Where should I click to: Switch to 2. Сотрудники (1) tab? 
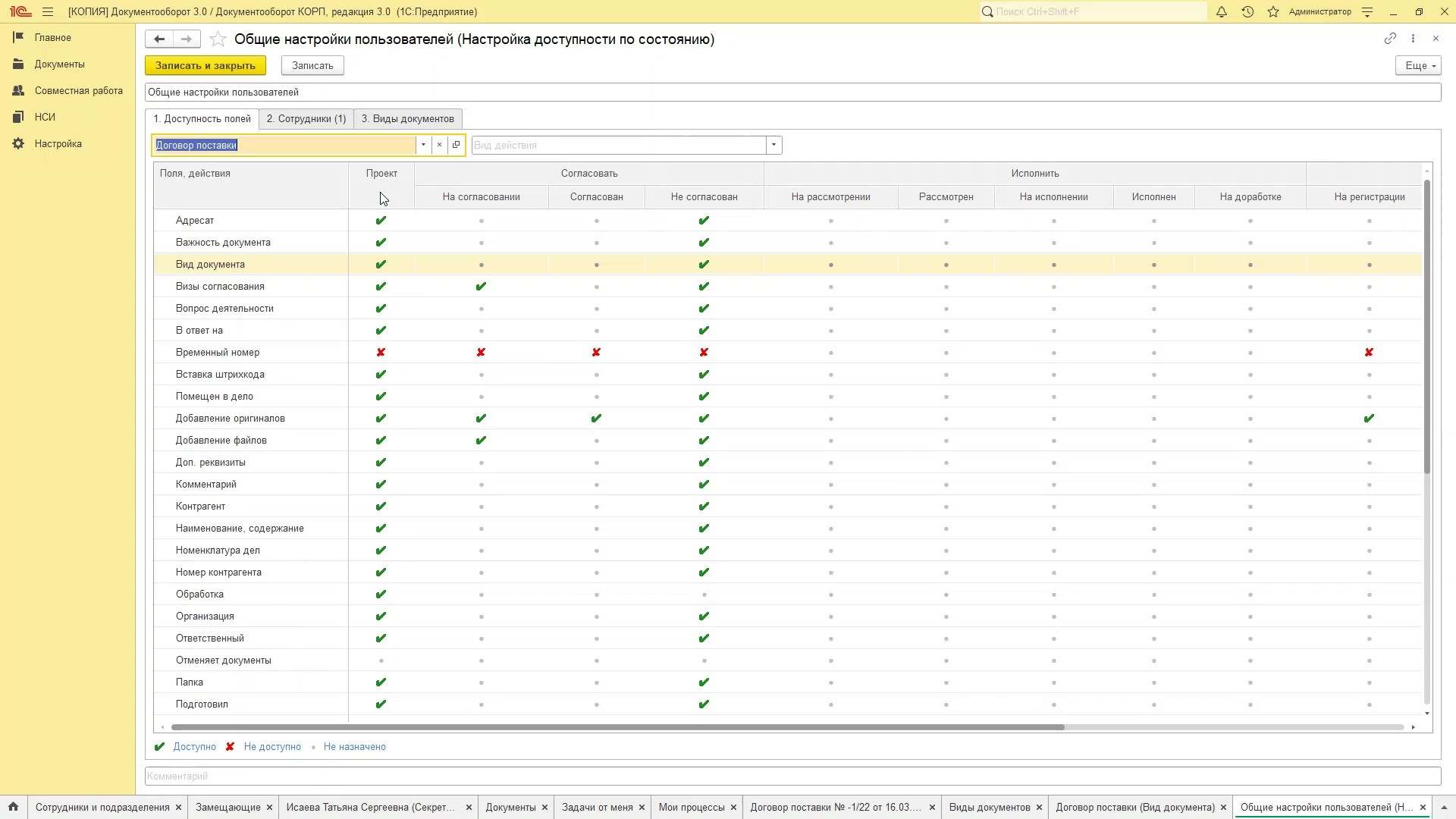tap(306, 119)
